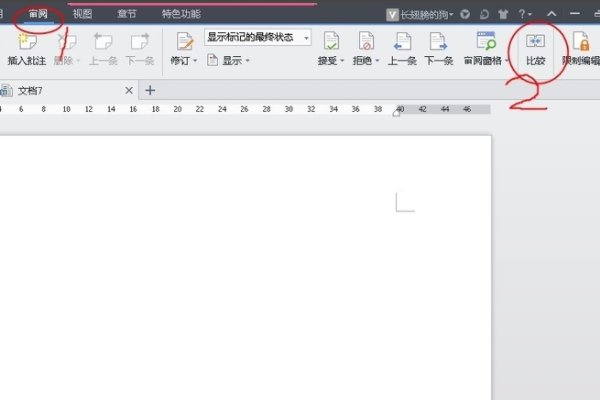Click the 显示 markup button
This screenshot has width=600, height=400.
click(226, 60)
